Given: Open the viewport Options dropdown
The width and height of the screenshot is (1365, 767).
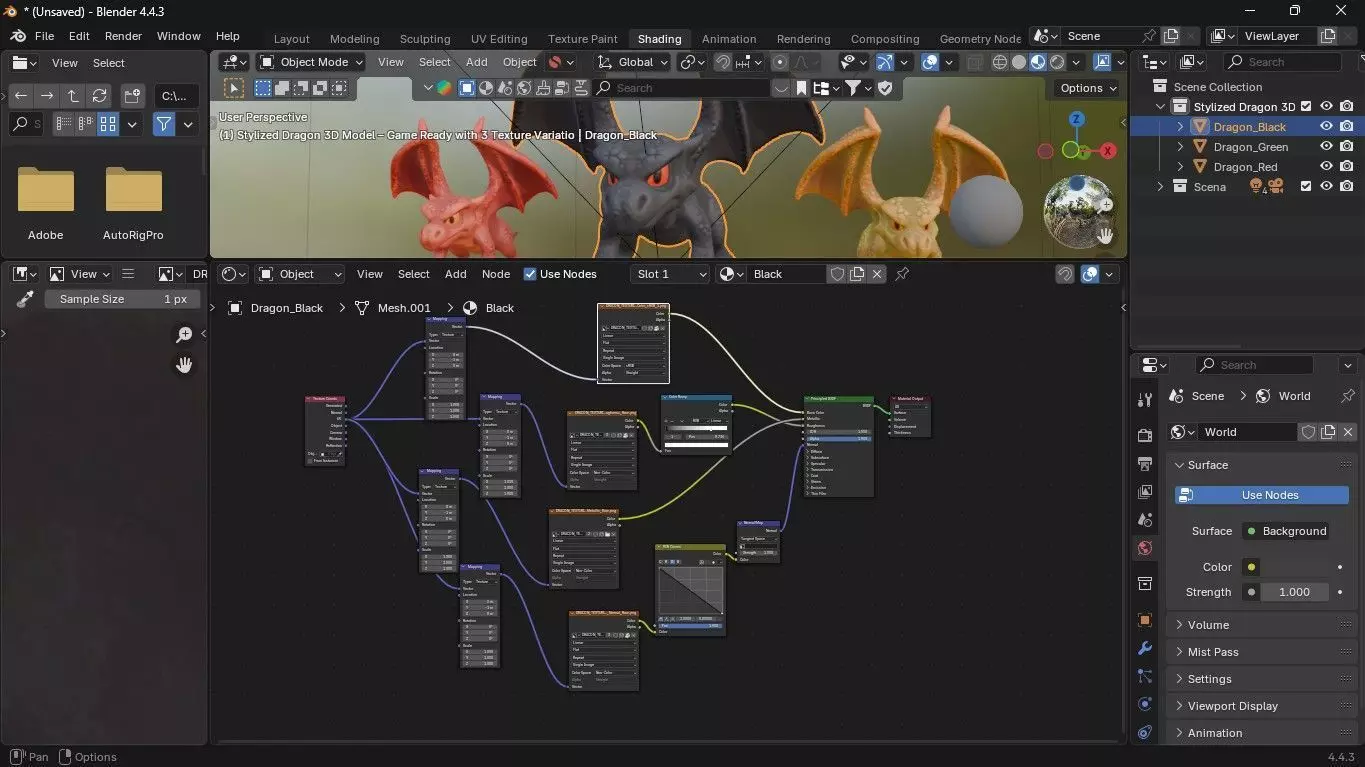Looking at the screenshot, I should tap(1087, 88).
